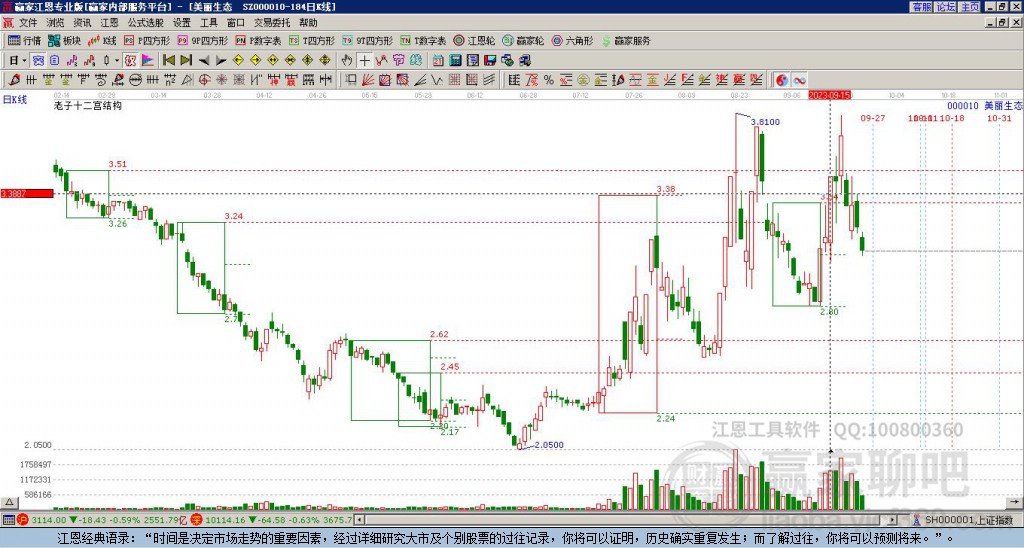Jump to last bar with green end arrow
1024x548 pixels.
[186, 61]
